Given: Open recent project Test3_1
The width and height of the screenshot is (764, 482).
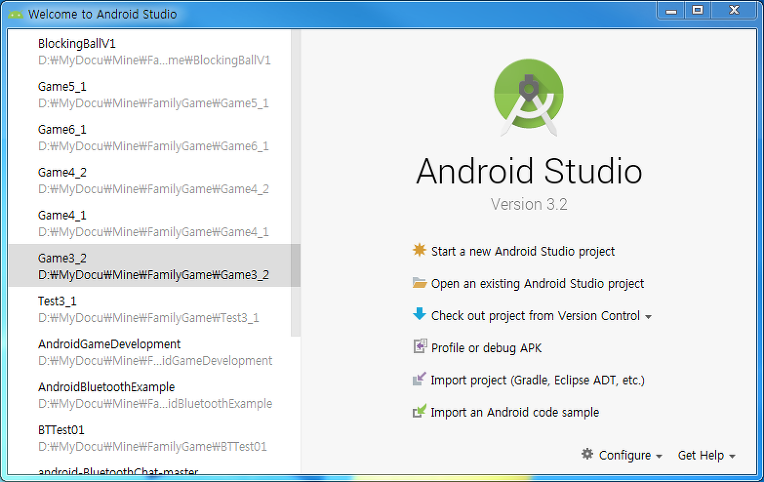Looking at the screenshot, I should (x=150, y=308).
